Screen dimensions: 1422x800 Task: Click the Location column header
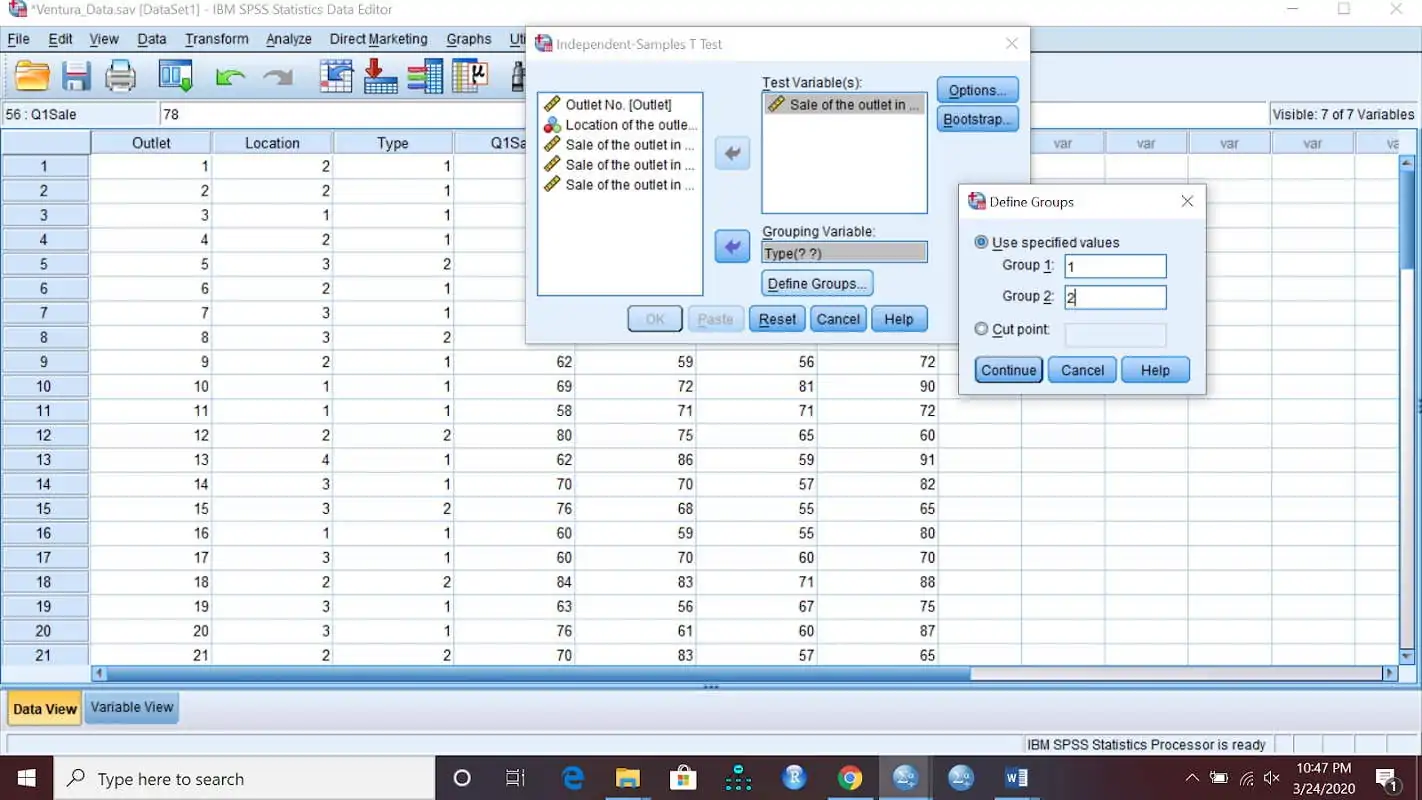[x=272, y=143]
